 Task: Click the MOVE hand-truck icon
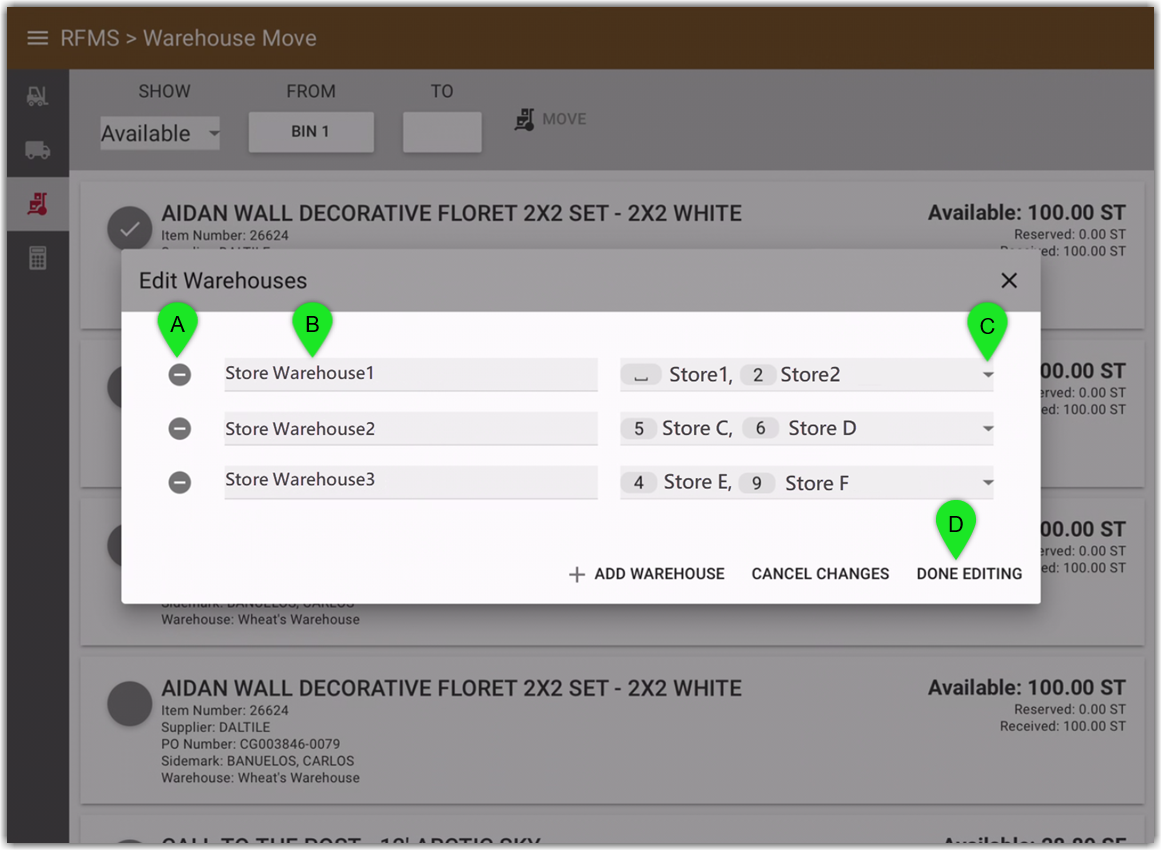(x=524, y=119)
